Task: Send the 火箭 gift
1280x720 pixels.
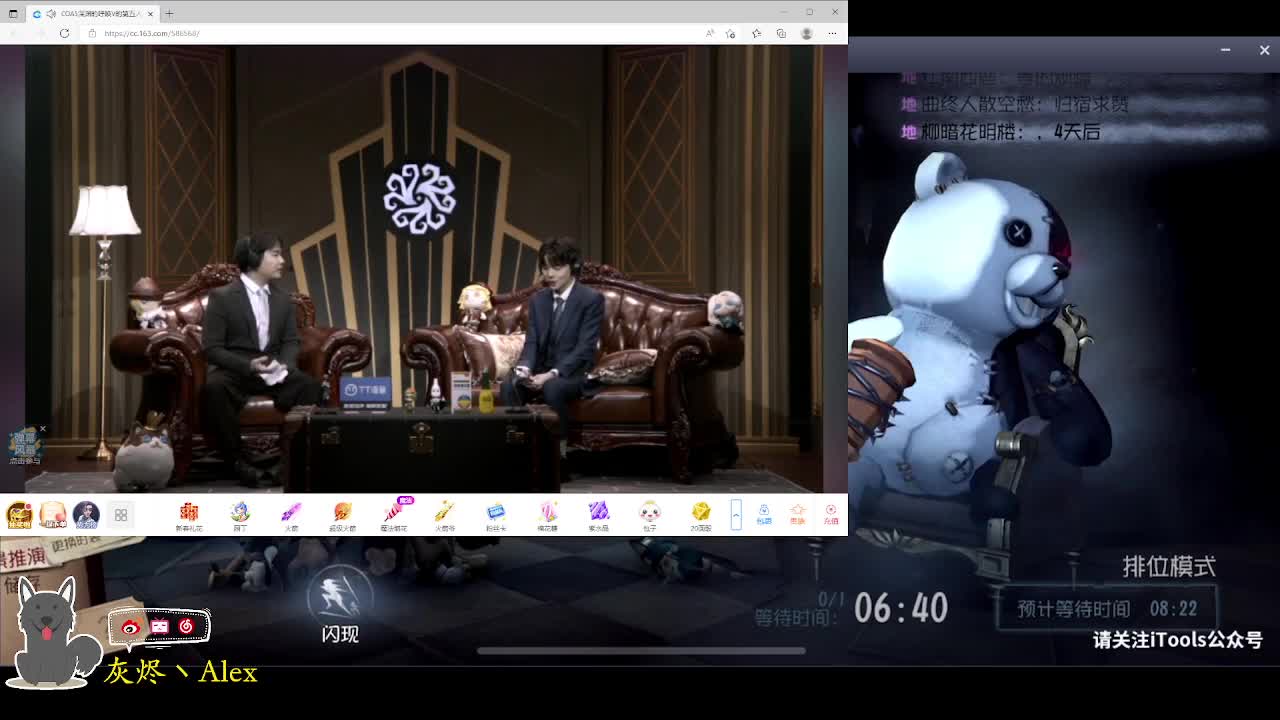Action: coord(291,515)
